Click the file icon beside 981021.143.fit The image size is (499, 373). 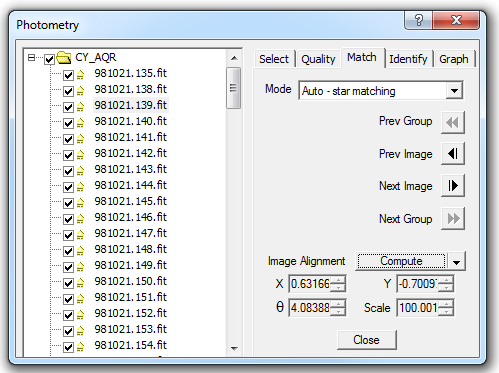80,171
